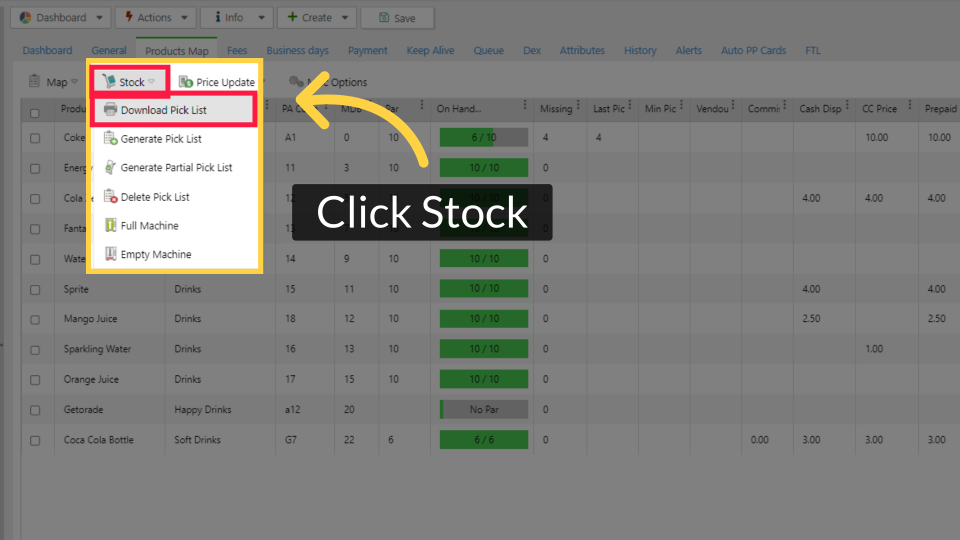This screenshot has height=540, width=960.
Task: Check the Coca Cola Bottle row checkbox
Action: click(35, 440)
